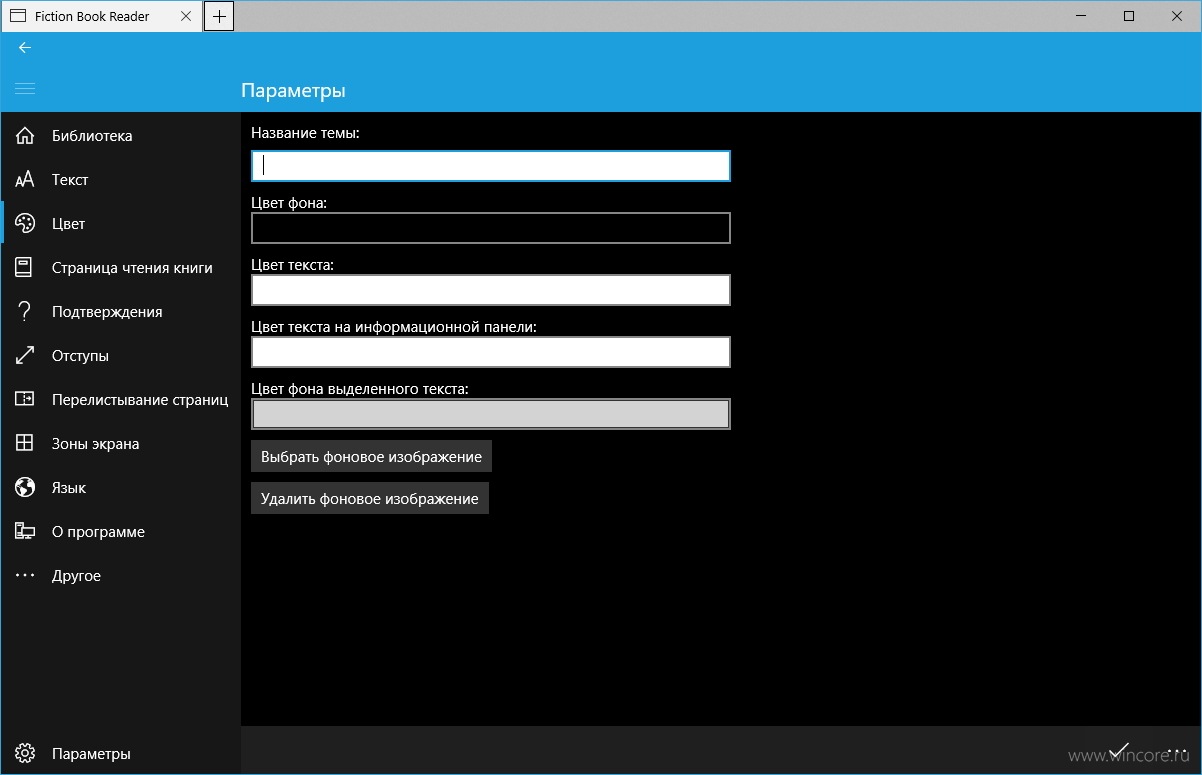This screenshot has height=775, width=1202.
Task: Open Подтверждения settings
Action: tap(120, 312)
